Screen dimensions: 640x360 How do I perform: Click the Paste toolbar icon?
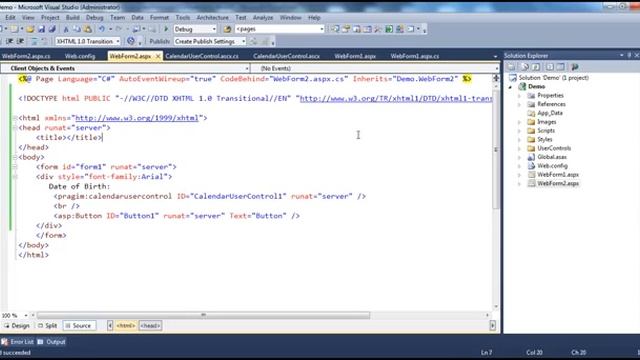87,29
